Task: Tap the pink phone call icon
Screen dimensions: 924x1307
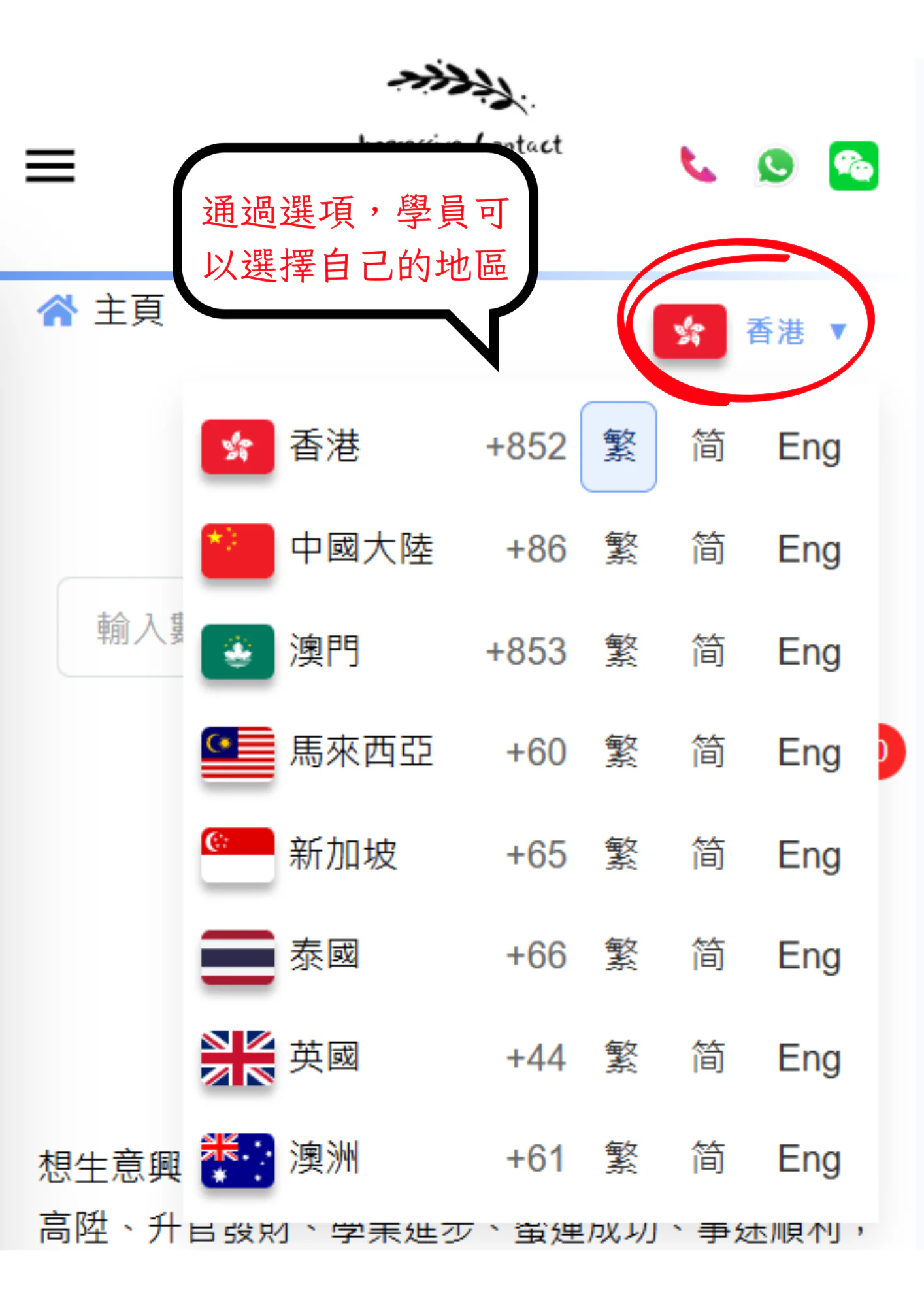Action: click(698, 165)
